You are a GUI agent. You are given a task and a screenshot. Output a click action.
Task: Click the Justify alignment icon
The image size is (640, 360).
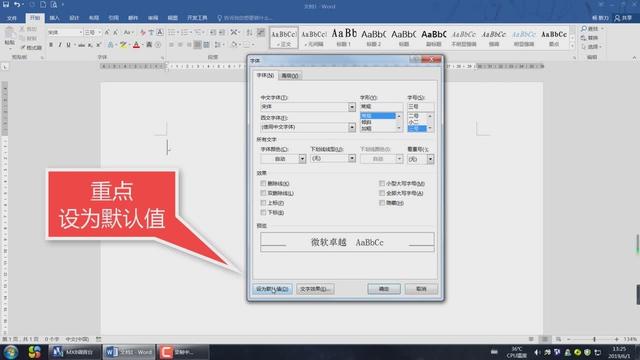[x=197, y=44]
